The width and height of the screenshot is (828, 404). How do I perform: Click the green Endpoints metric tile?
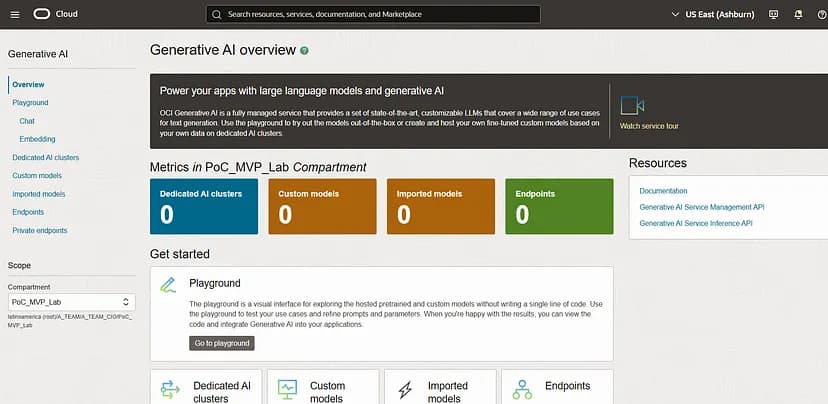pyautogui.click(x=559, y=206)
